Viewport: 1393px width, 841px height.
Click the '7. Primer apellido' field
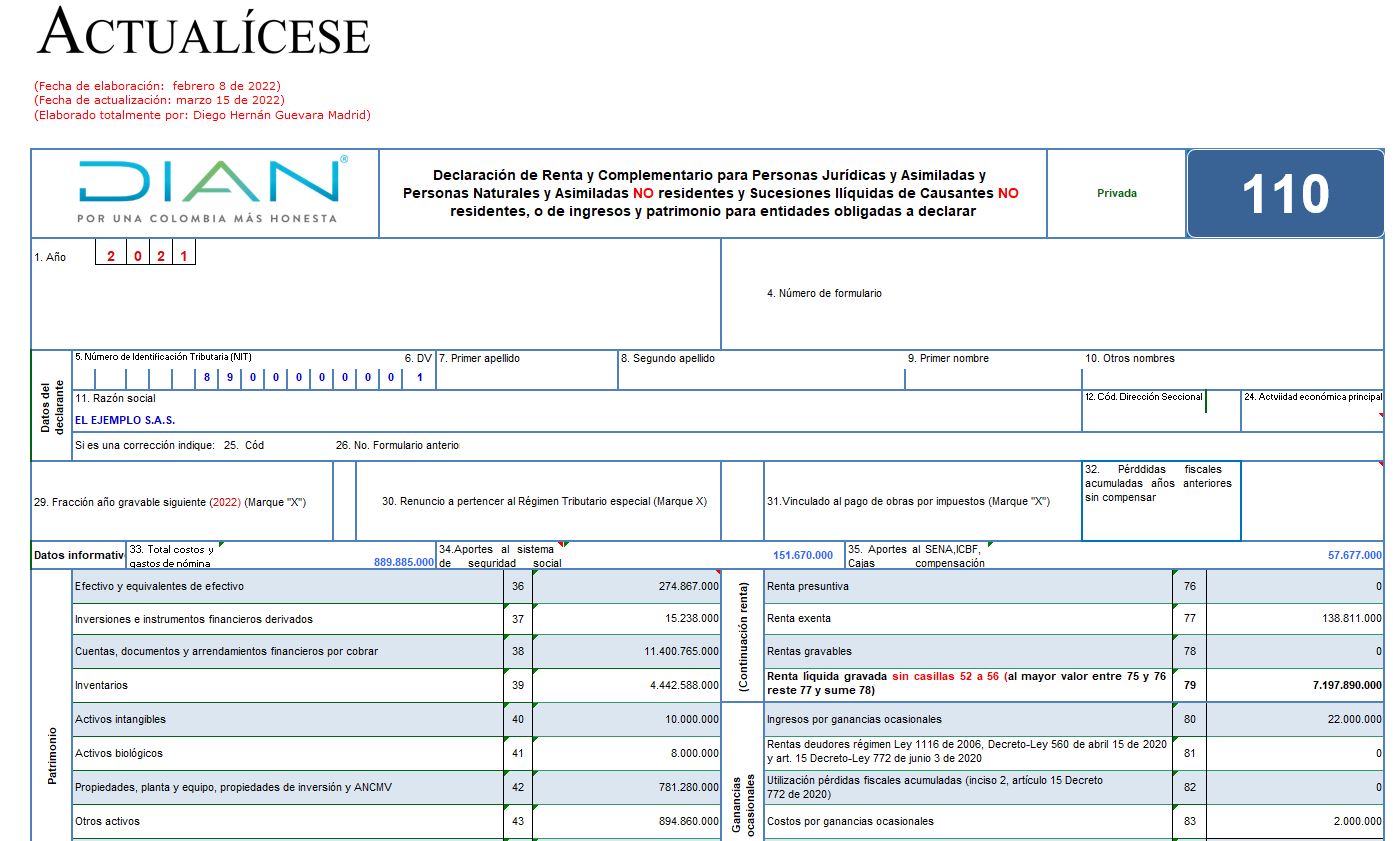(x=527, y=370)
